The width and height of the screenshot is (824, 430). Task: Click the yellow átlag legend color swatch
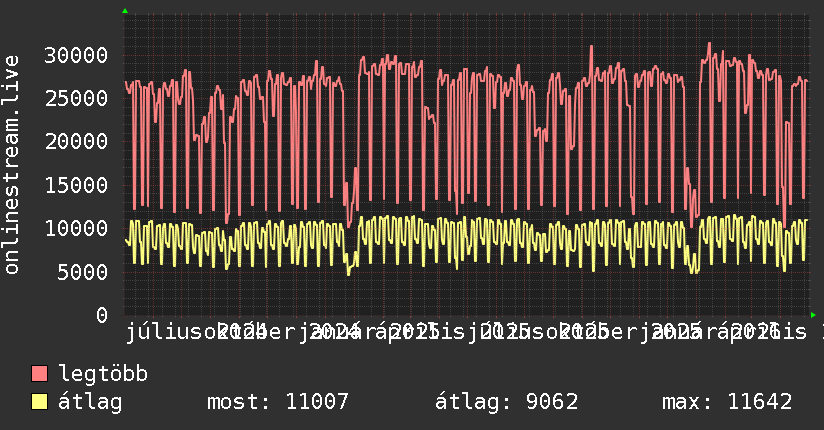(x=40, y=402)
